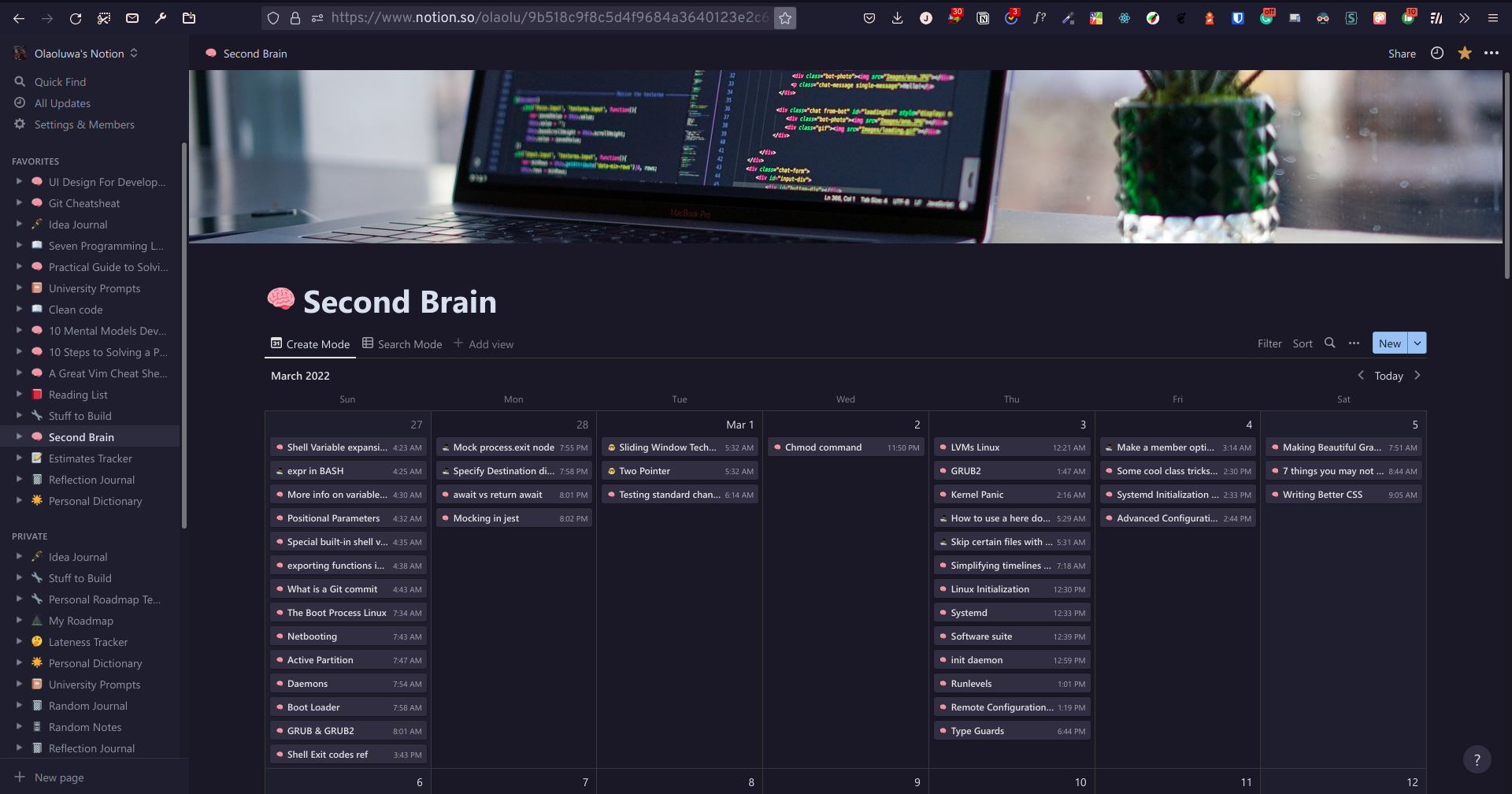The width and height of the screenshot is (1512, 794).
Task: Open All Updates in the sidebar
Action: 61,103
